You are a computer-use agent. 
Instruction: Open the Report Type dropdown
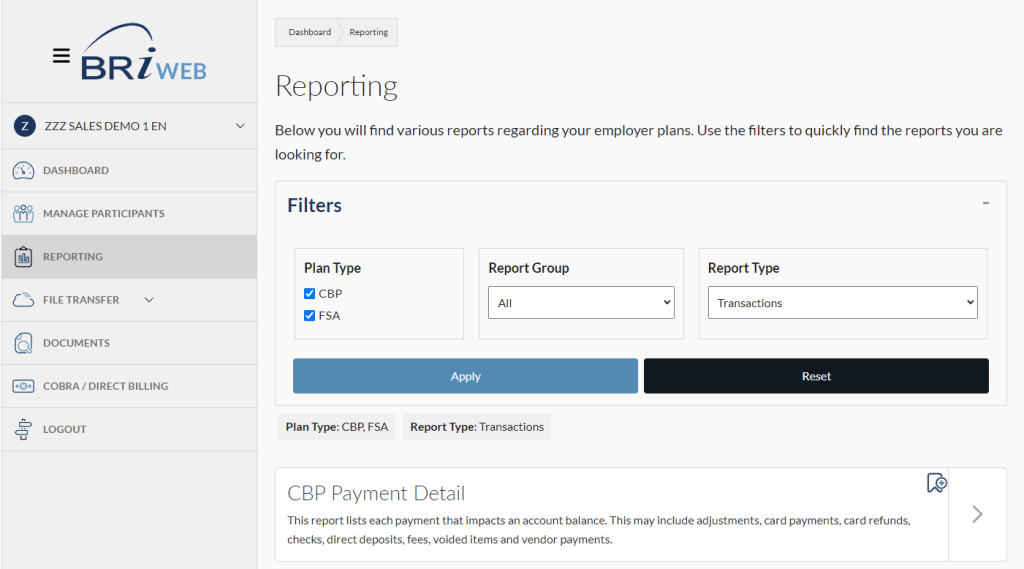pos(842,303)
